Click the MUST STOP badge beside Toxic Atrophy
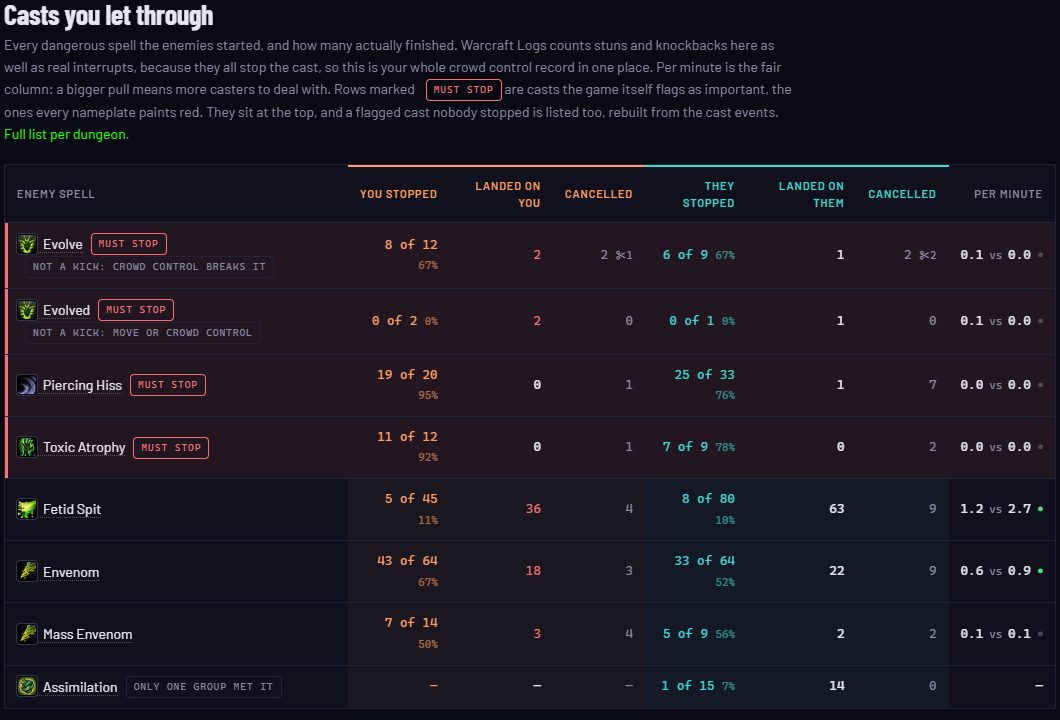Image resolution: width=1060 pixels, height=720 pixels. [171, 448]
